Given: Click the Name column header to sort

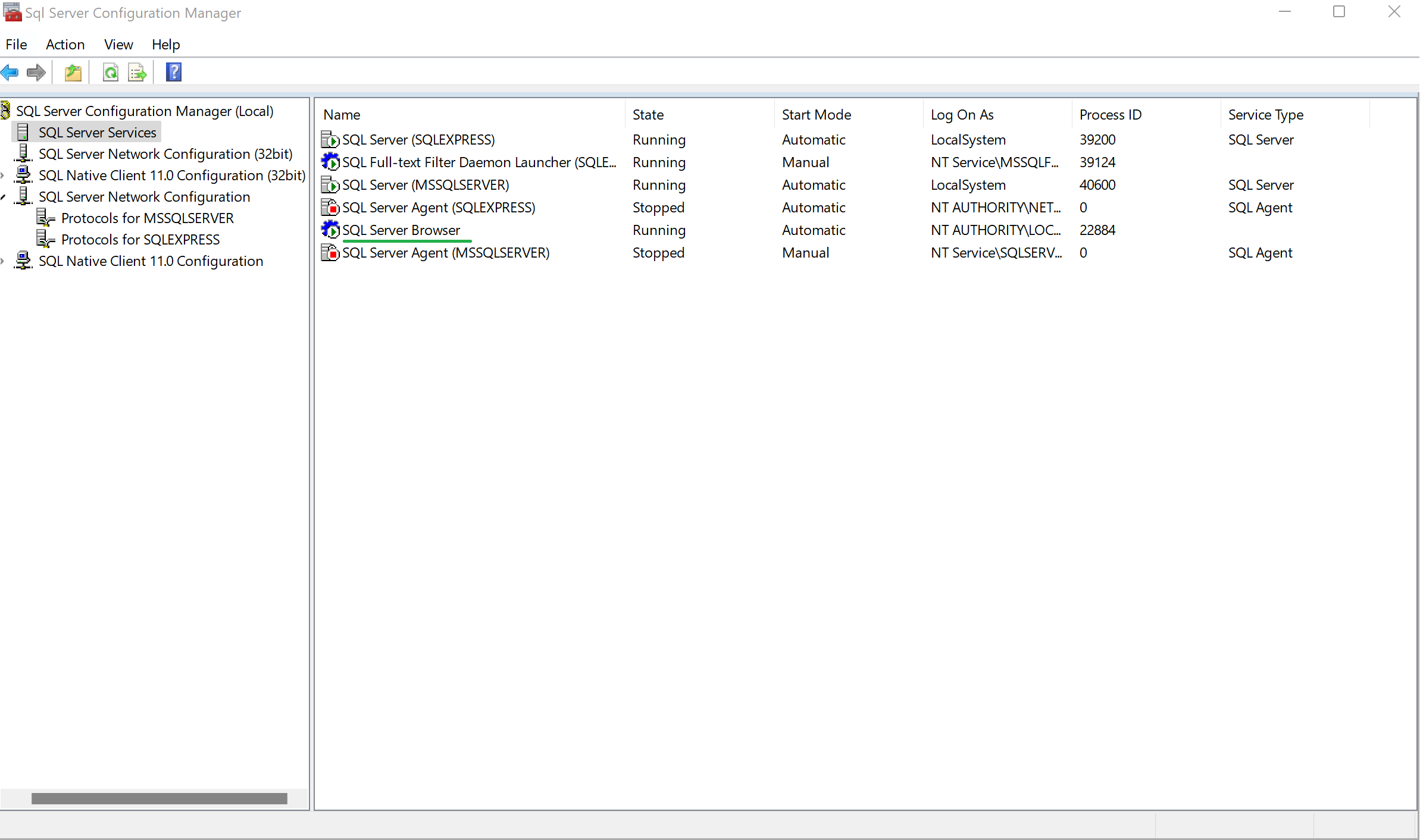Looking at the screenshot, I should [342, 114].
